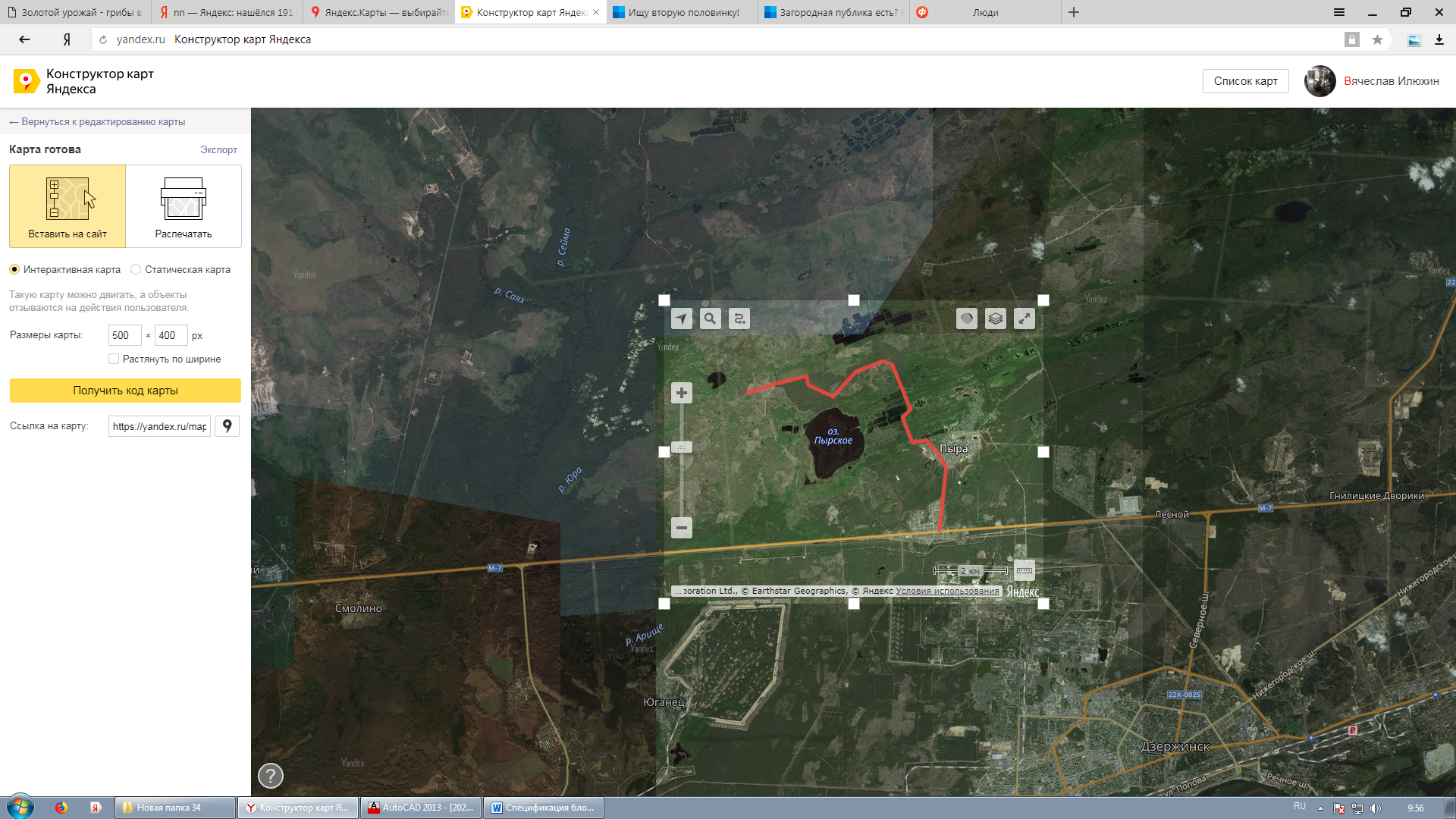This screenshot has height=819, width=1456.
Task: Open a new browser tab
Action: click(x=1074, y=12)
